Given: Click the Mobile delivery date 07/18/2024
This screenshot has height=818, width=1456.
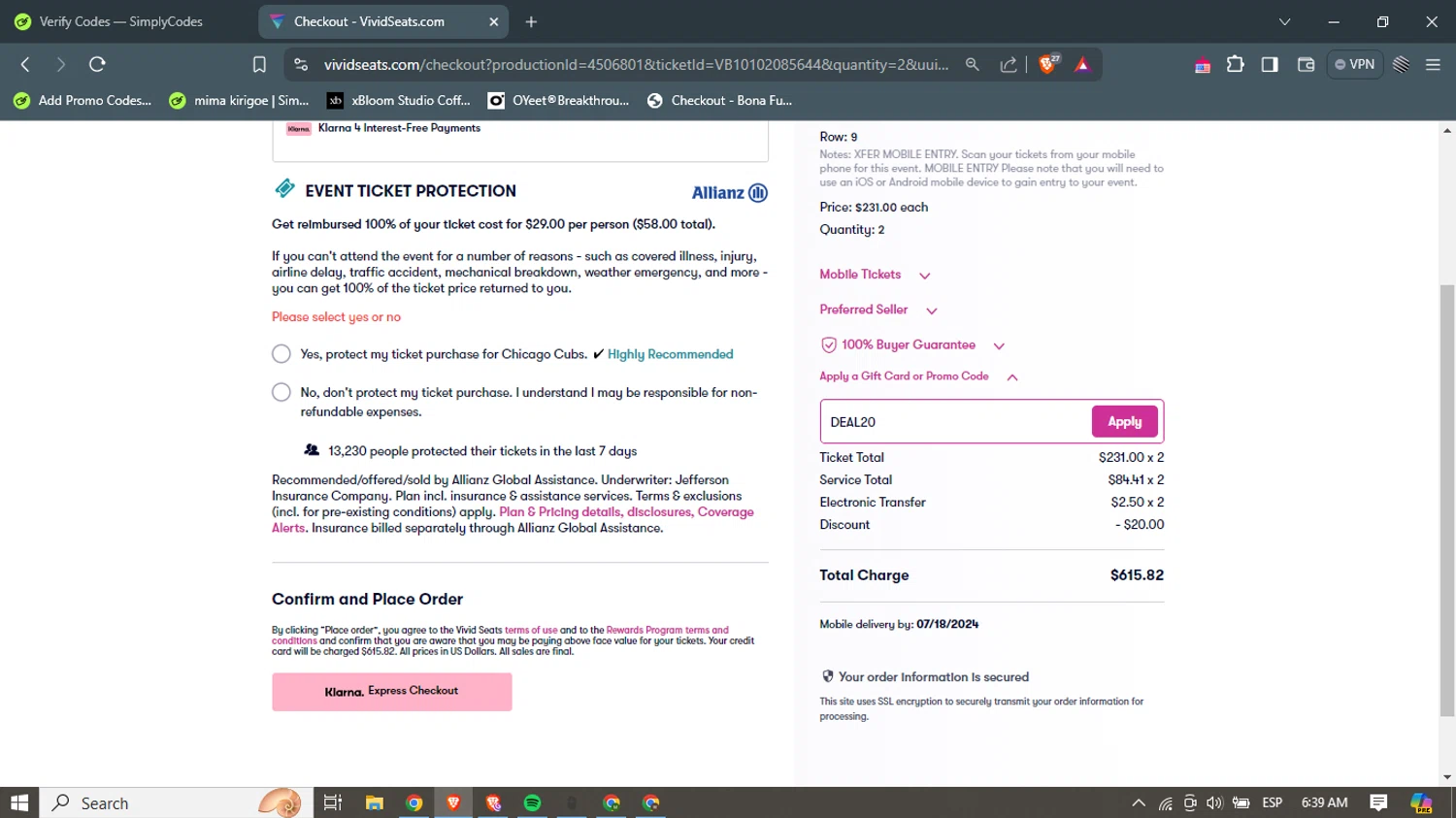Looking at the screenshot, I should [x=947, y=624].
